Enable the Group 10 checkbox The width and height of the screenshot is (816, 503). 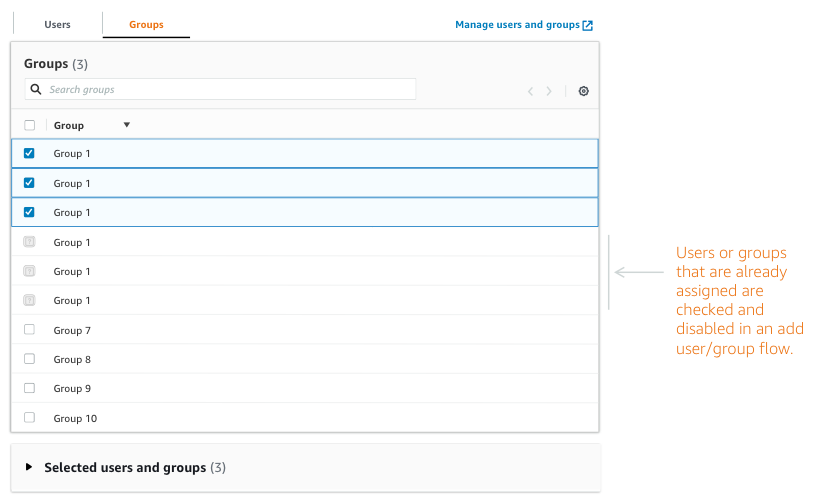(29, 417)
